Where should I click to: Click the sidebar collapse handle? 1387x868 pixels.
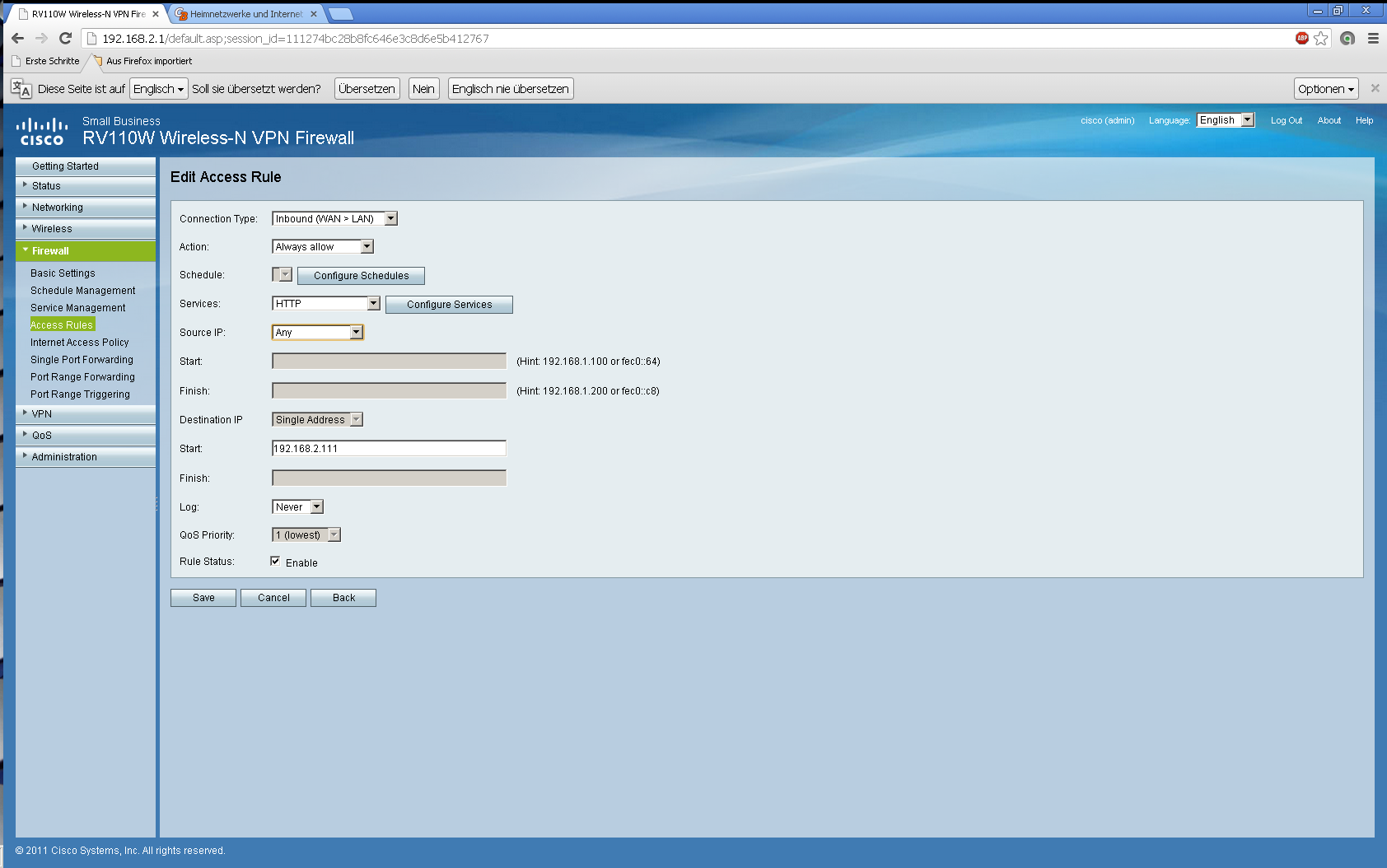point(156,504)
